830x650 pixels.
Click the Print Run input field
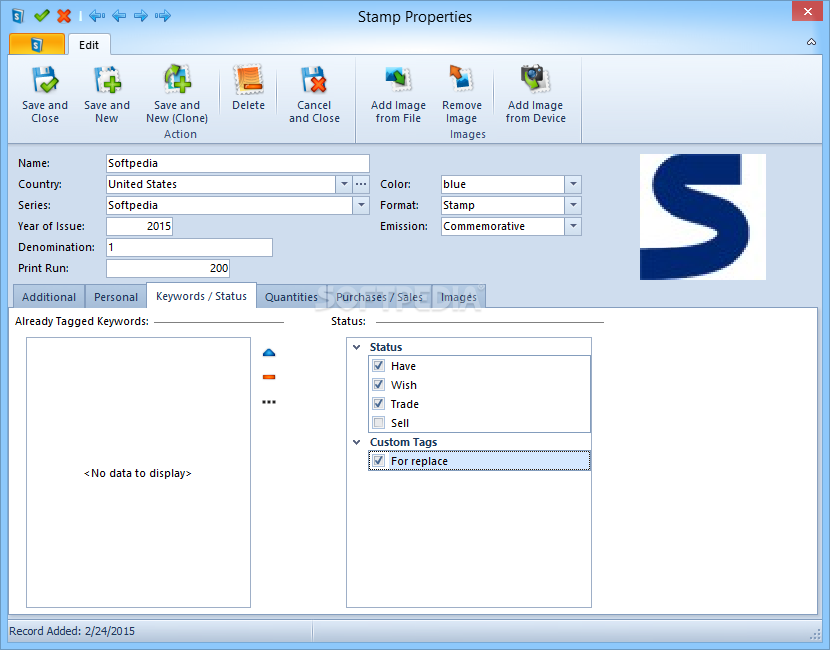coord(168,268)
